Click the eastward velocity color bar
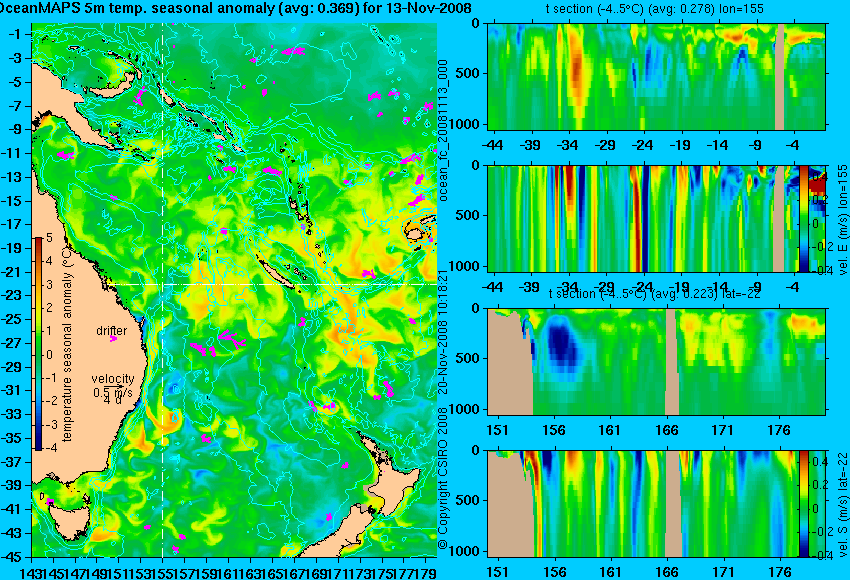 point(803,218)
